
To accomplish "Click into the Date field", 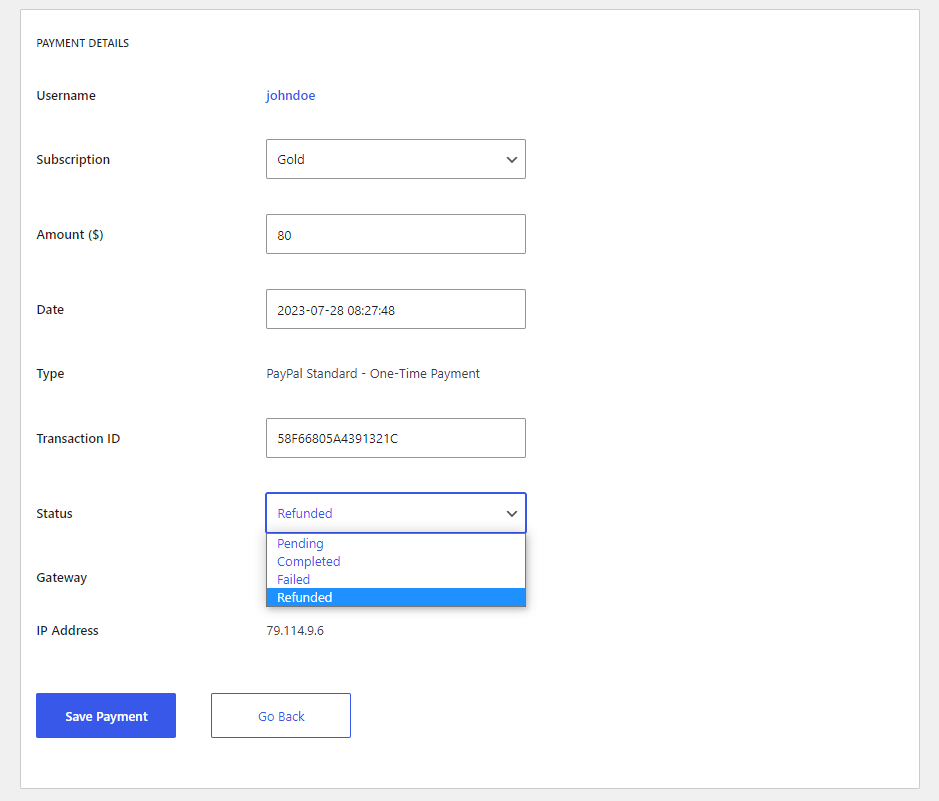I will [x=396, y=309].
